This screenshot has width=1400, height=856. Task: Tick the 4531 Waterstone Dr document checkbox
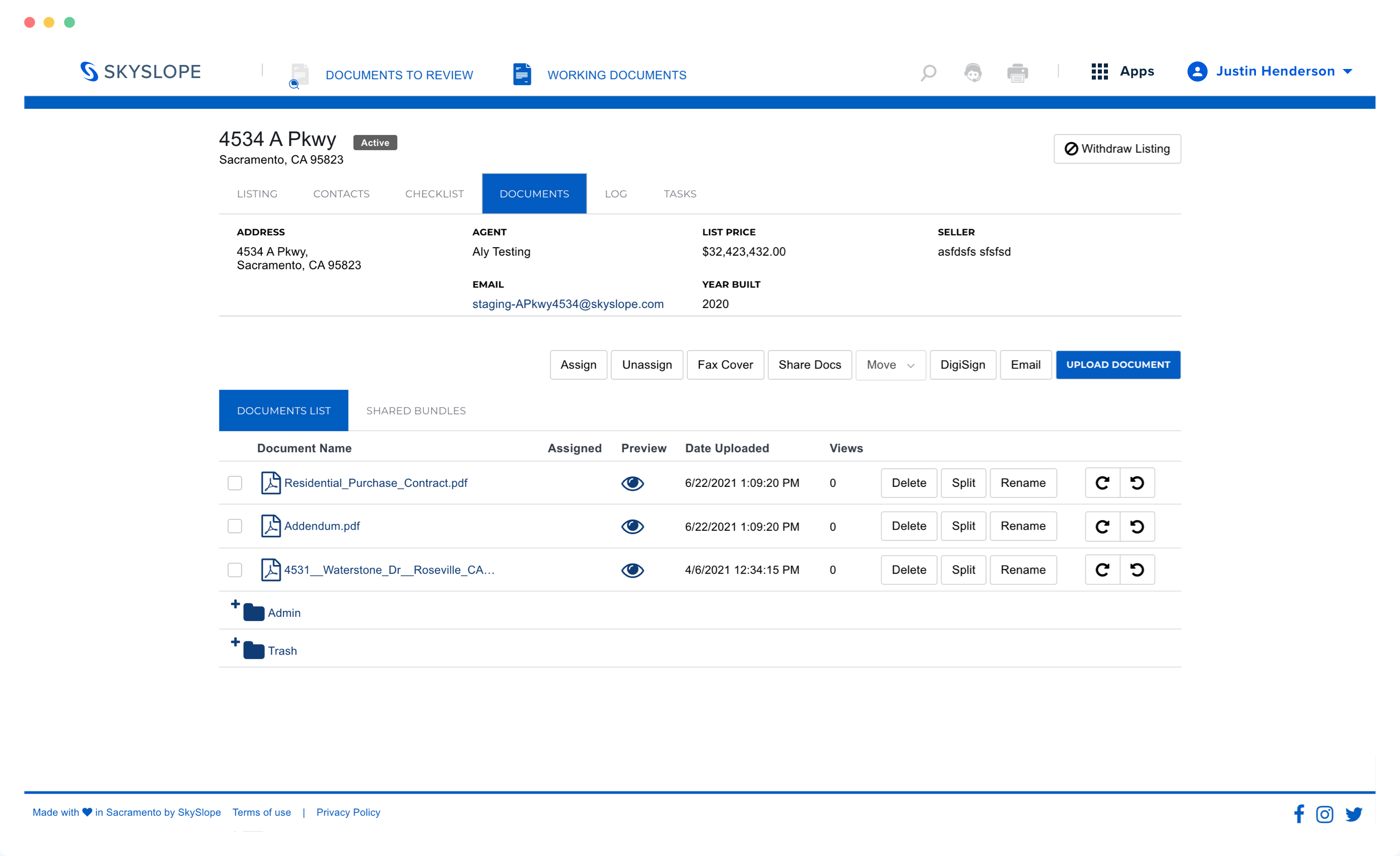pos(235,569)
